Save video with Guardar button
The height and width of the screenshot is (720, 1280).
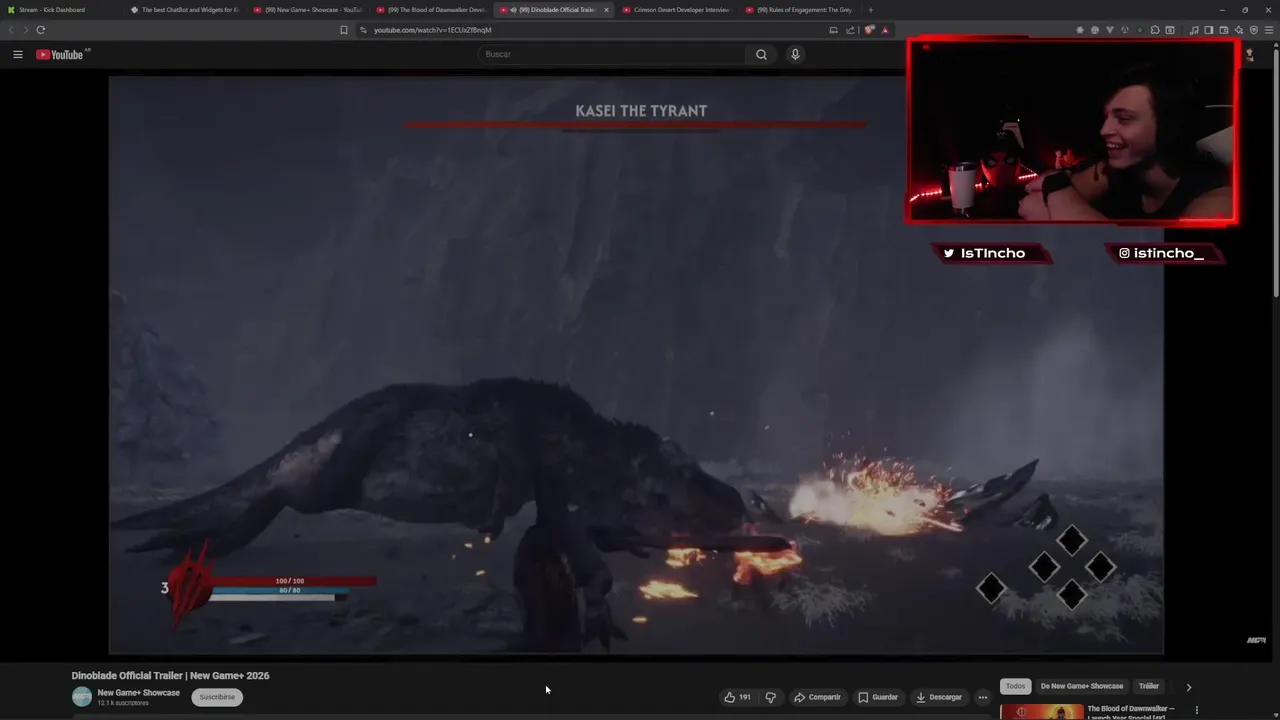coord(878,697)
